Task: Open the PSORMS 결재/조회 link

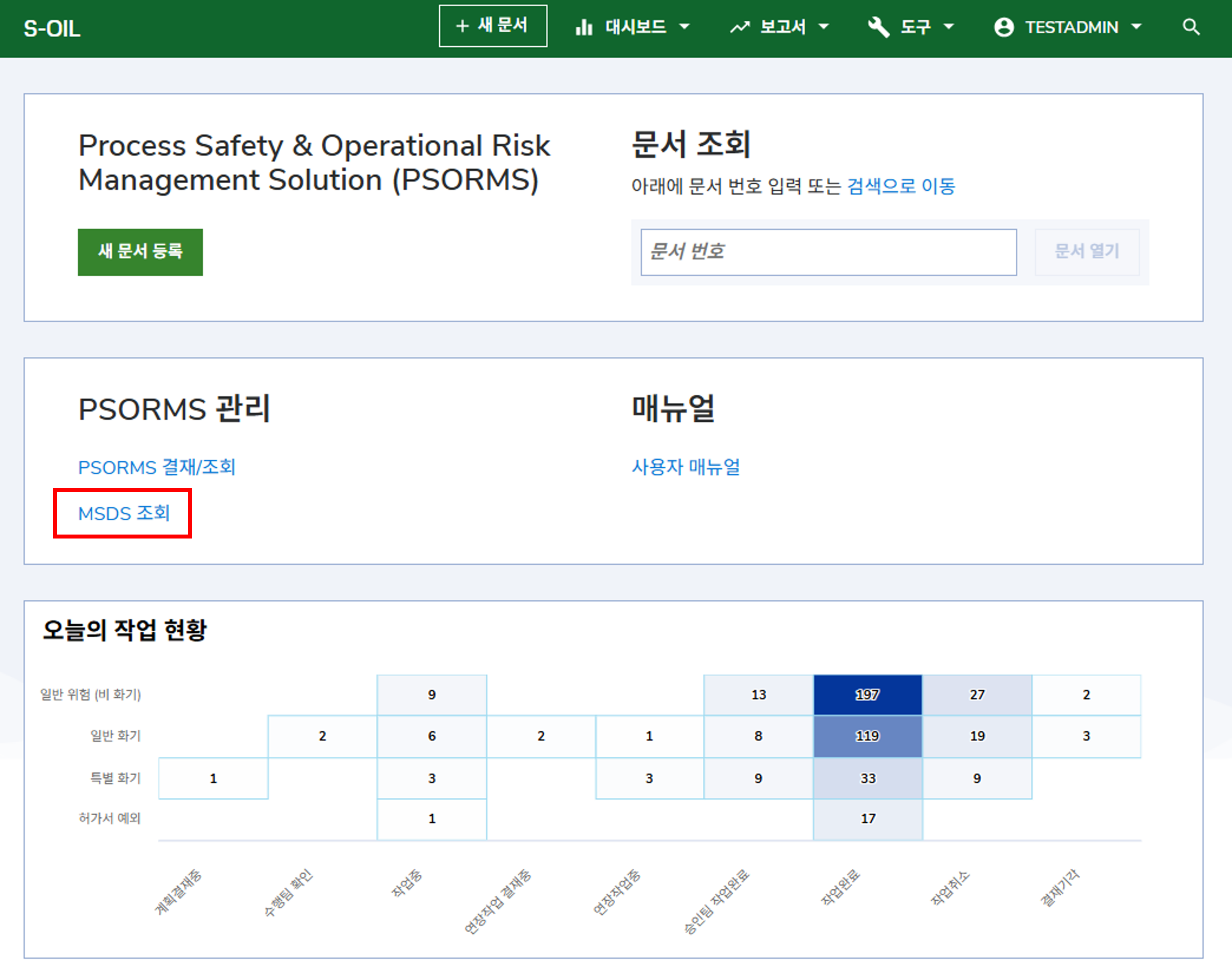Action: tap(156, 467)
